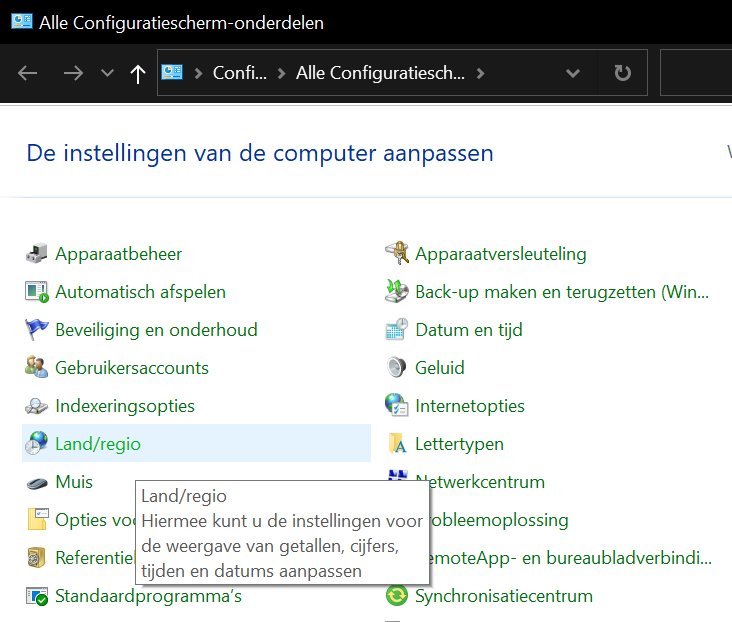
Task: Open the Gebruikersaccounts link
Action: point(132,368)
